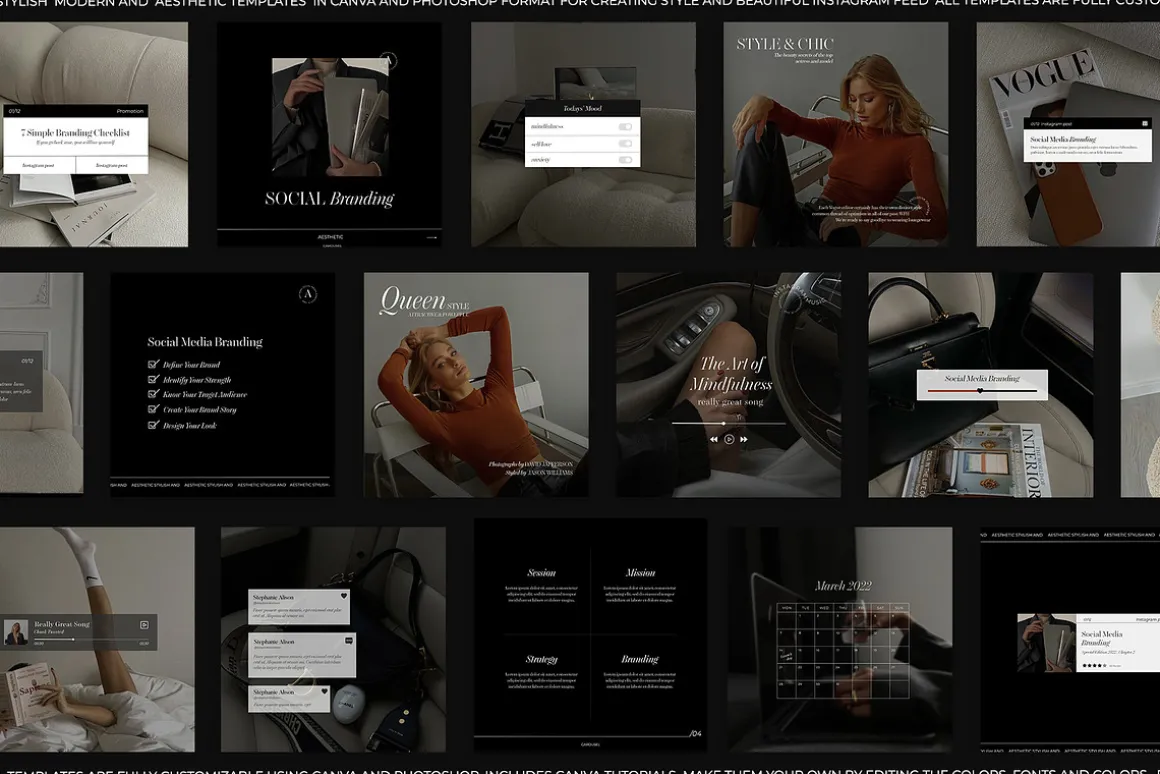Check the Identify Your Strength checkbox
Screen dimensions: 1160x774
153,379
